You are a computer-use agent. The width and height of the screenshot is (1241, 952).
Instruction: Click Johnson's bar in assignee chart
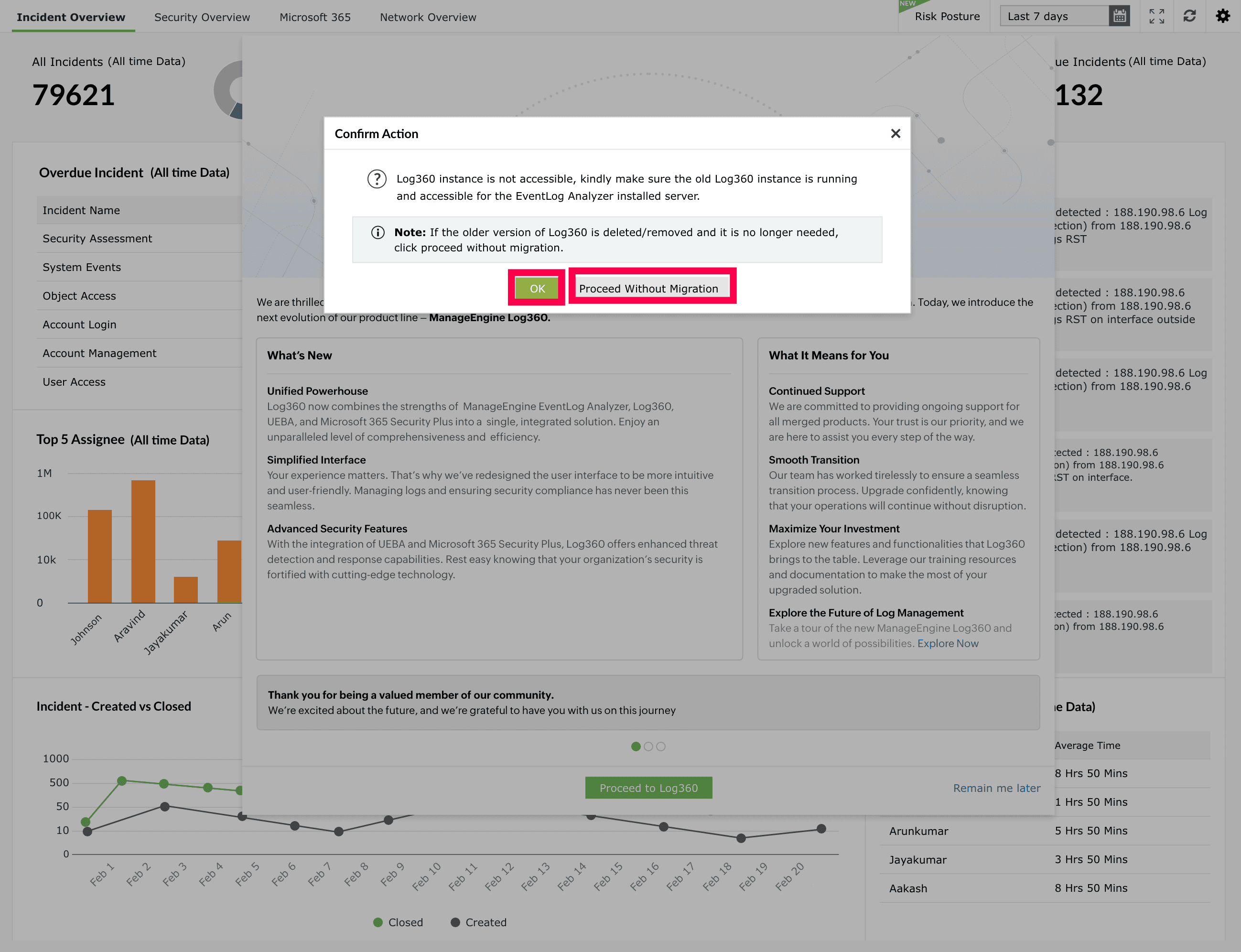coord(100,556)
